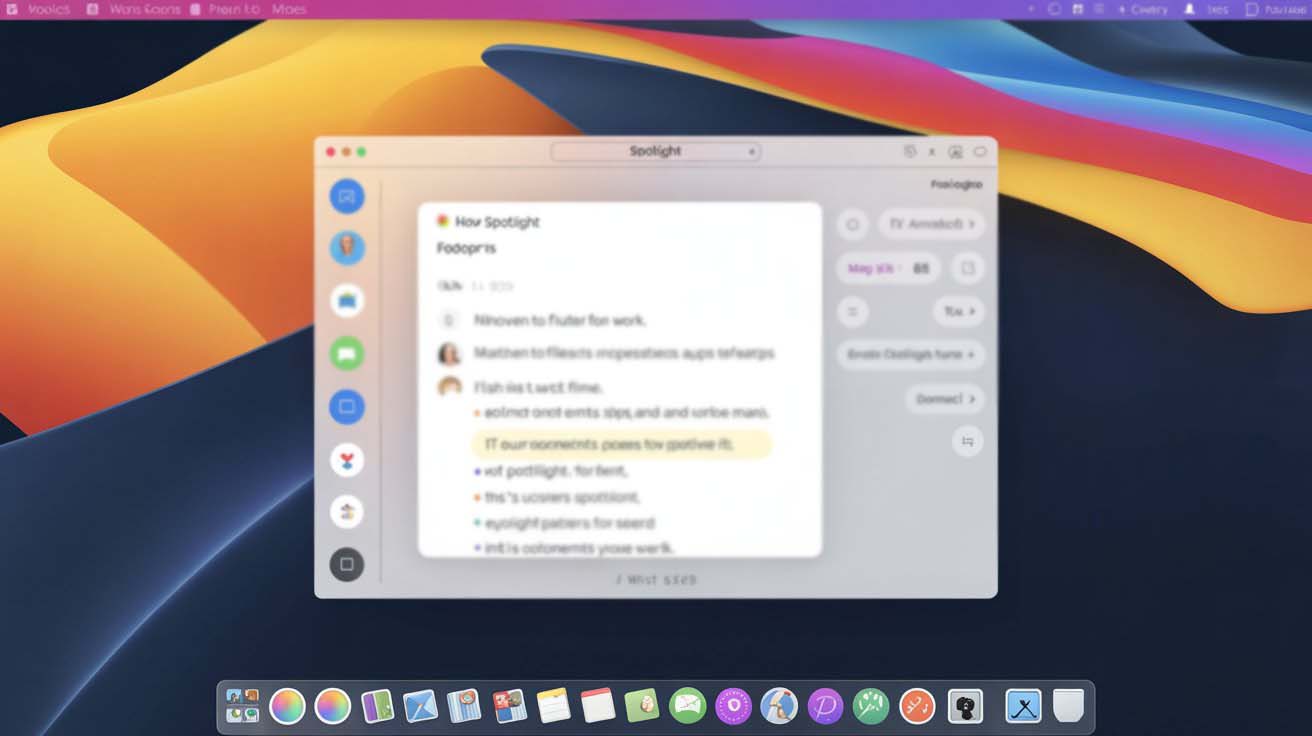Expand the TV Annotoft pill chevron

[x=970, y=224]
